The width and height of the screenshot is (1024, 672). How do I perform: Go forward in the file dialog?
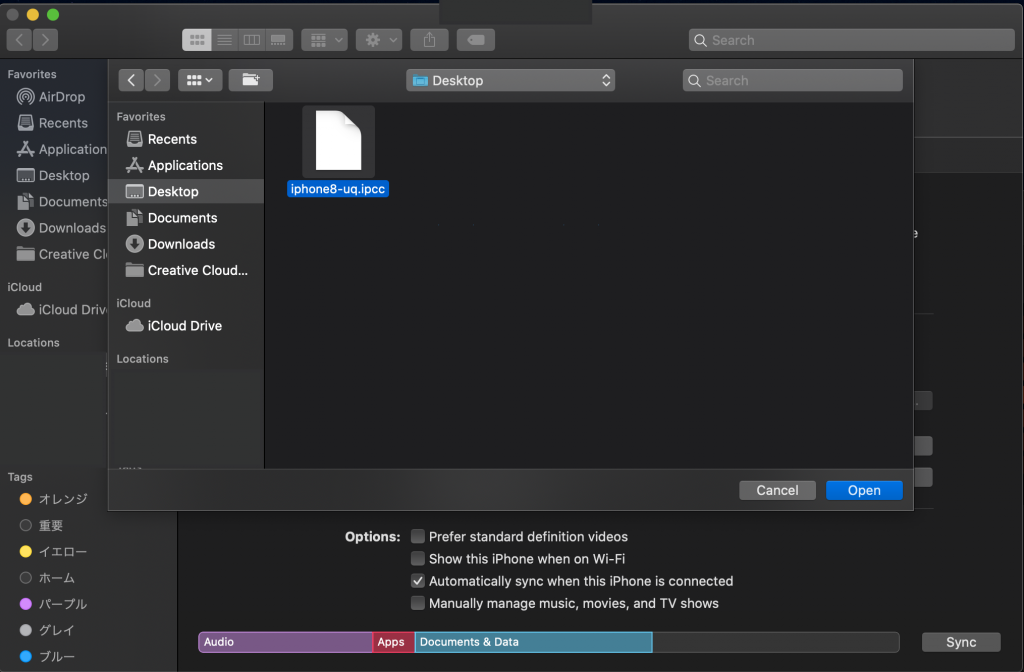click(157, 80)
